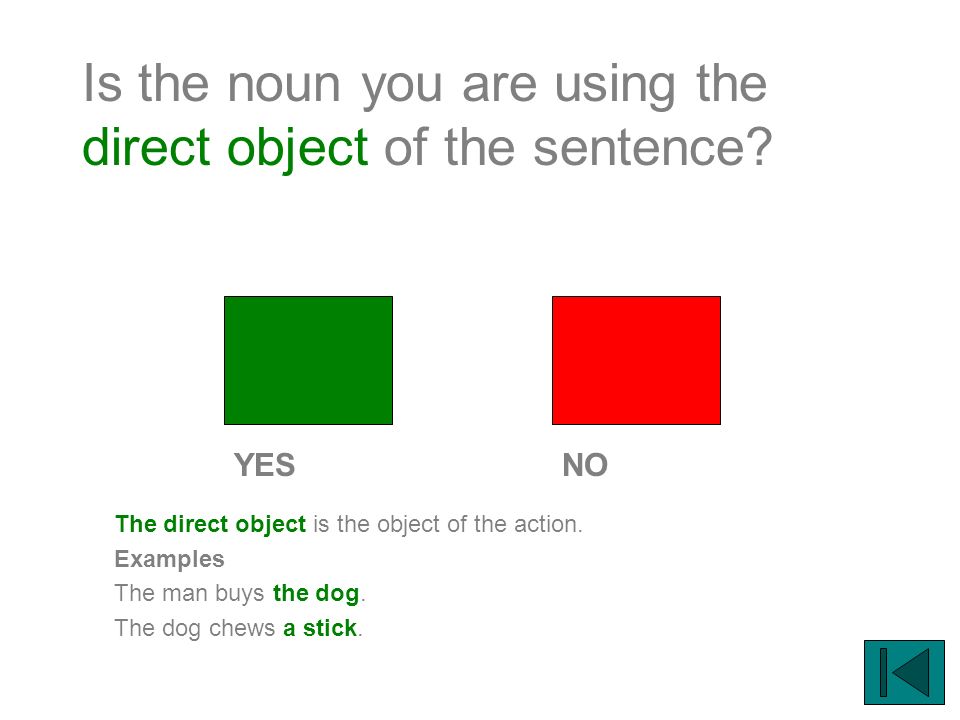Click the word 'using' in the title

[x=615, y=86]
